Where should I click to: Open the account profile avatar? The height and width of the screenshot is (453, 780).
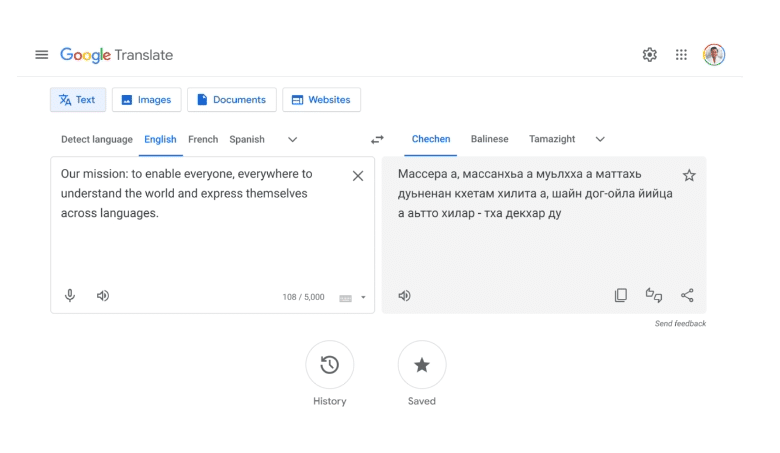click(x=714, y=55)
